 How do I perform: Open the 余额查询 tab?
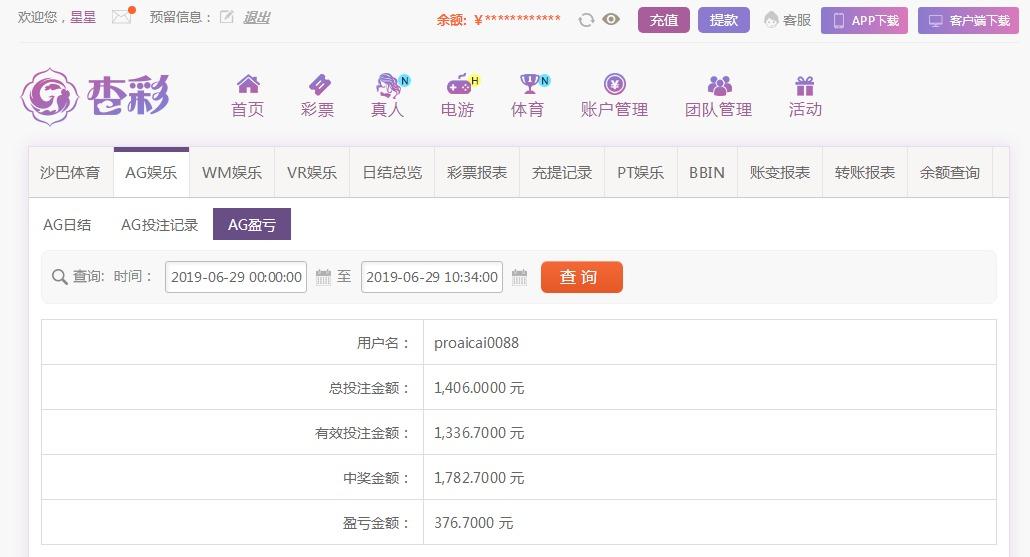pyautogui.click(x=950, y=173)
